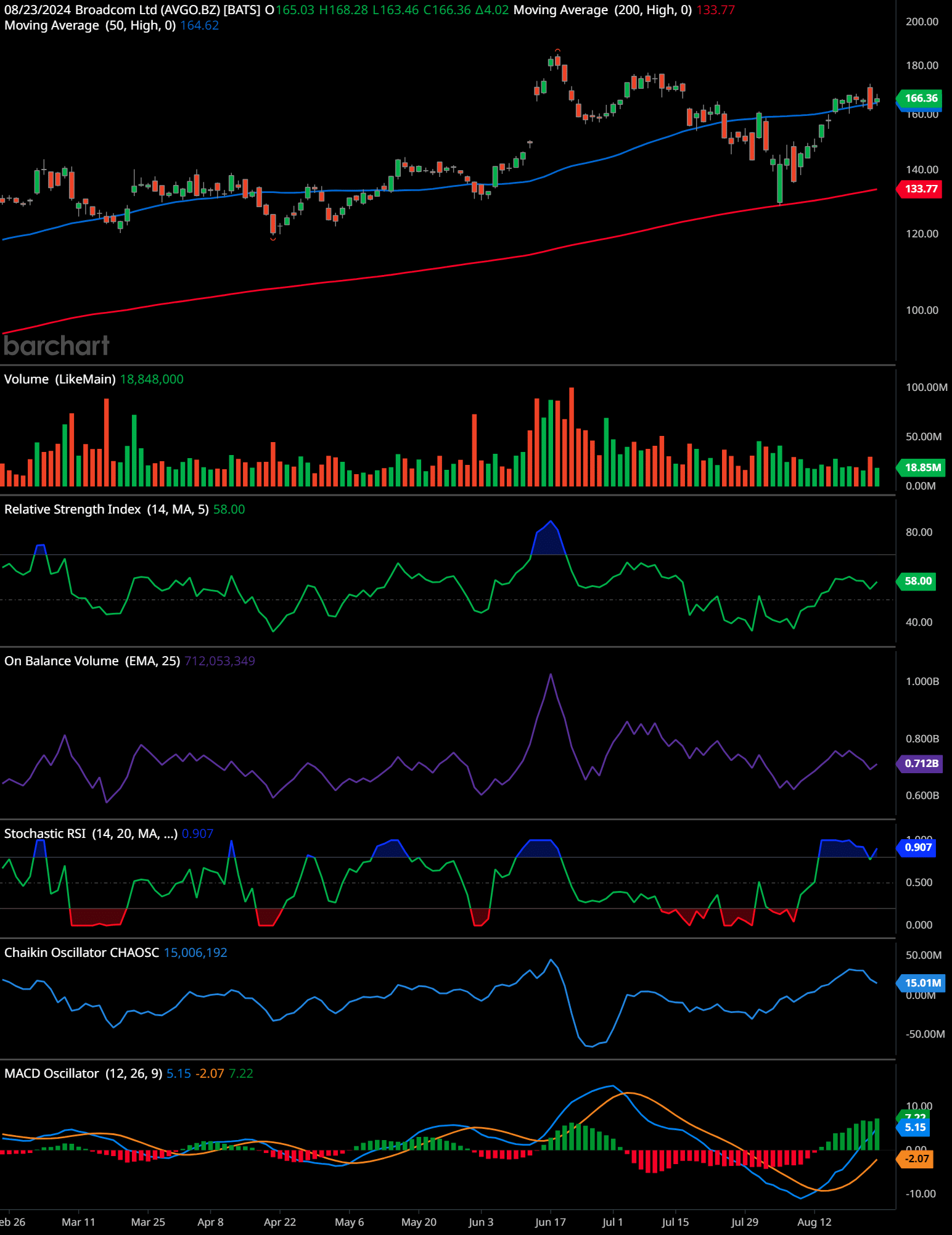Click the Apr 8 date axis label
Image resolution: width=952 pixels, height=1235 pixels.
pyautogui.click(x=210, y=1222)
